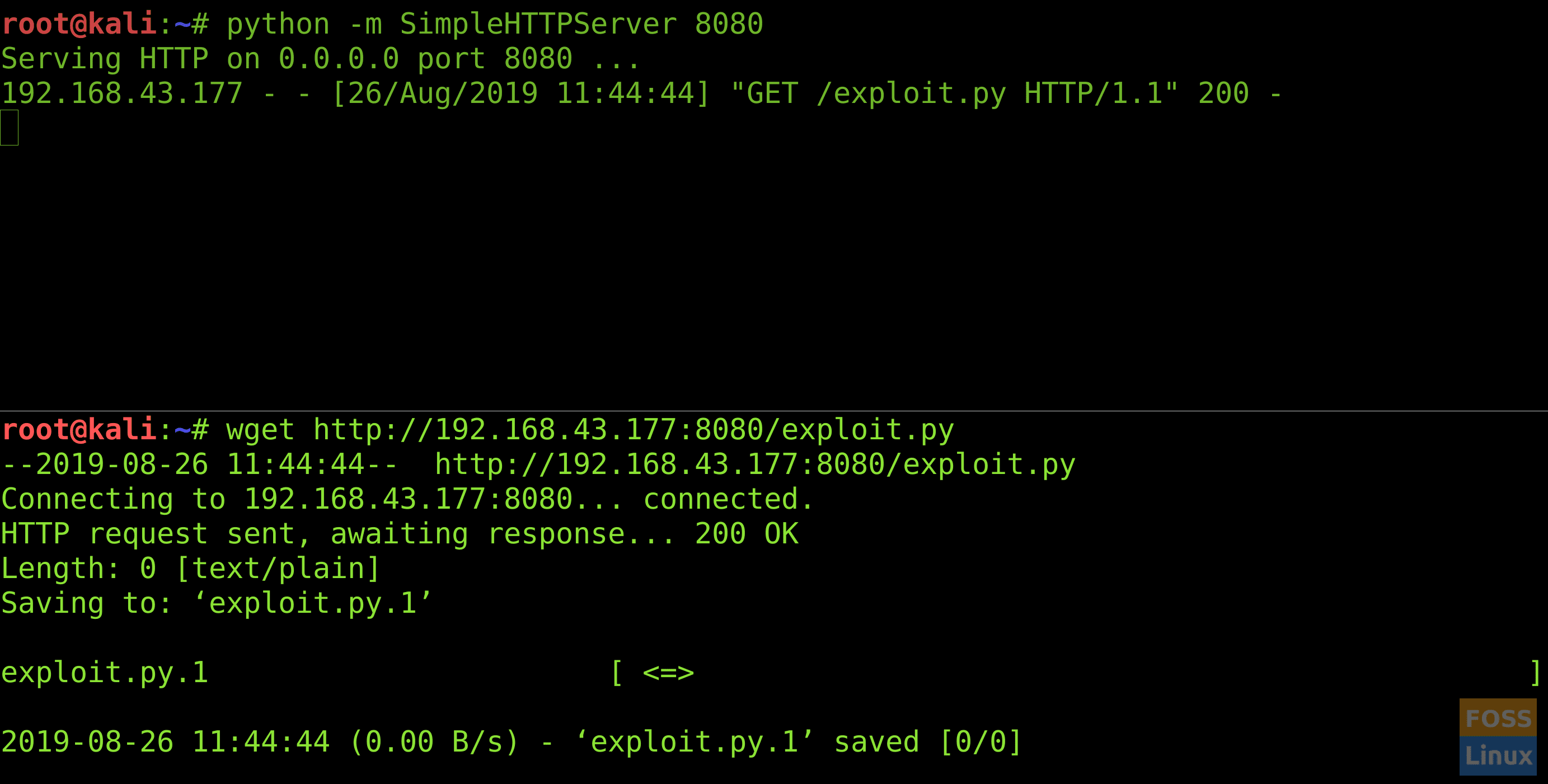Click the horizontal divider between terminal panes
Viewport: 1548px width, 784px height.
(774, 411)
